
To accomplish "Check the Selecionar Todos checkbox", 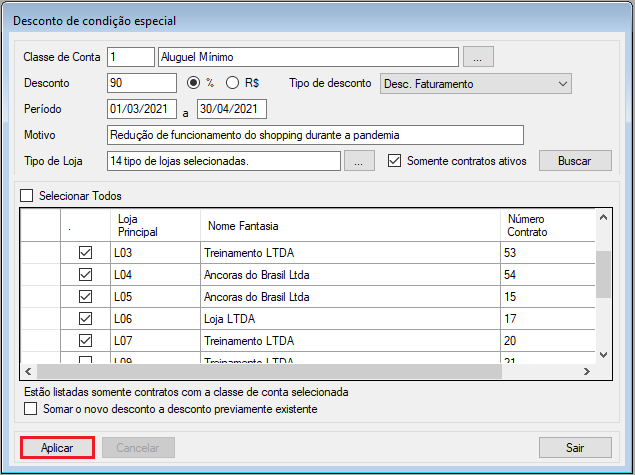I will pos(27,196).
